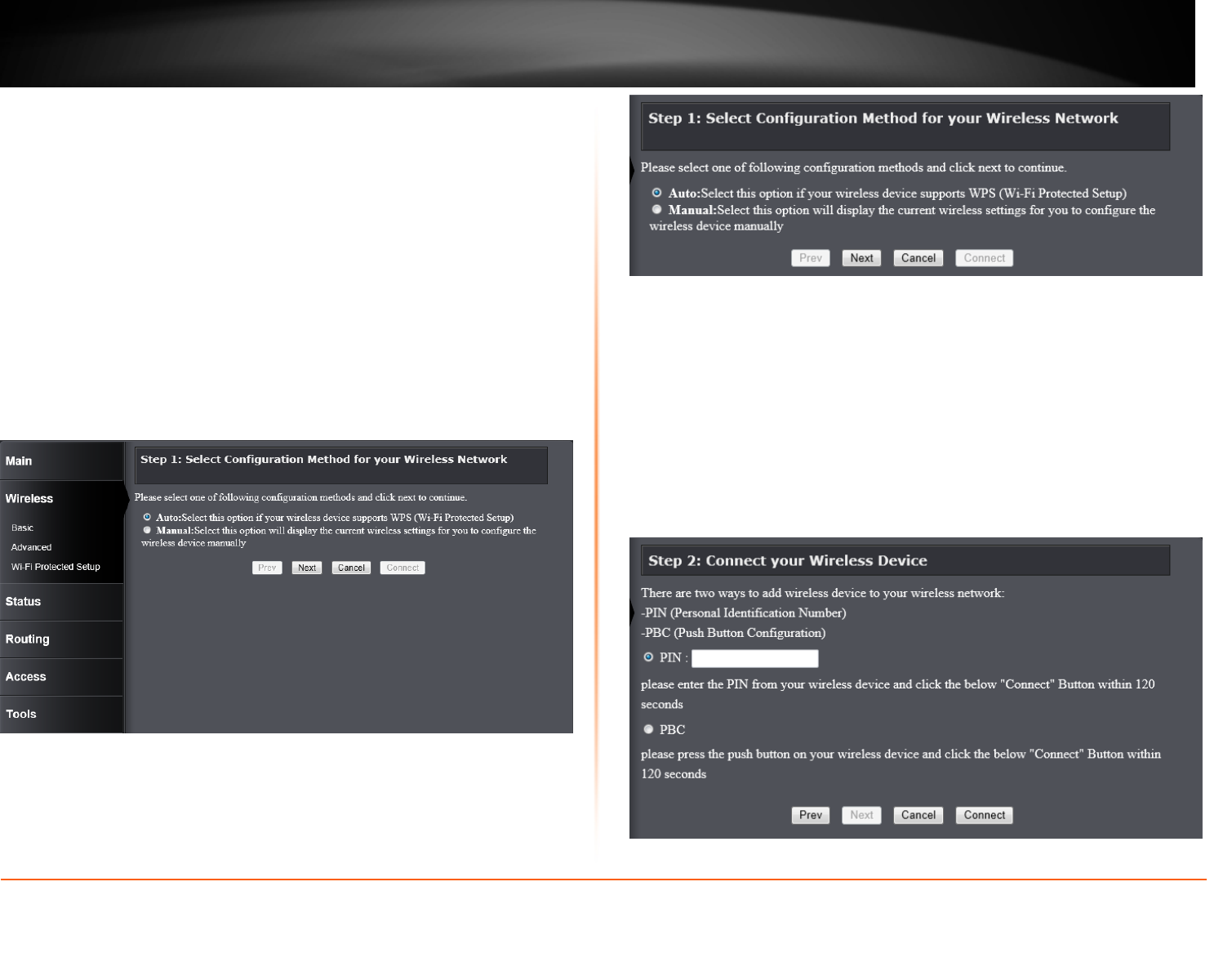Click Connect in the Step 2 panel
Screen dimensions: 1232x953
coord(985,815)
